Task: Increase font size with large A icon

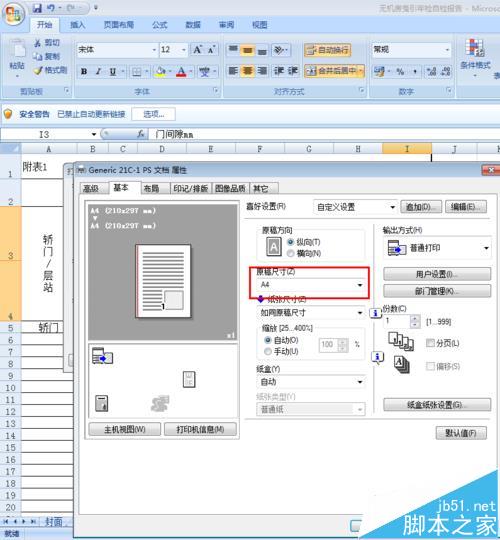Action: [x=197, y=50]
